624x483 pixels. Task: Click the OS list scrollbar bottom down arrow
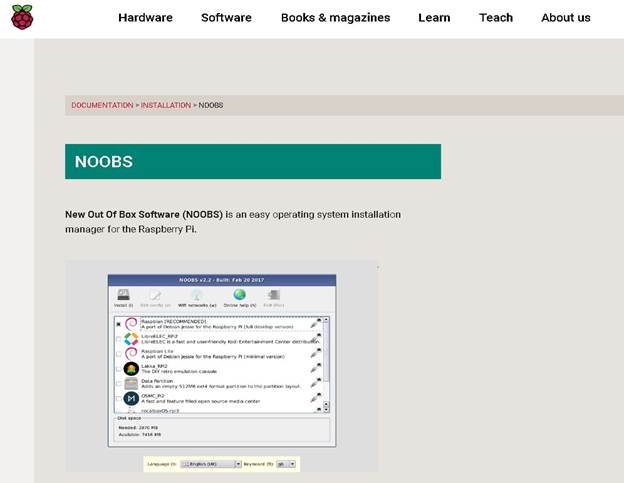[326, 410]
